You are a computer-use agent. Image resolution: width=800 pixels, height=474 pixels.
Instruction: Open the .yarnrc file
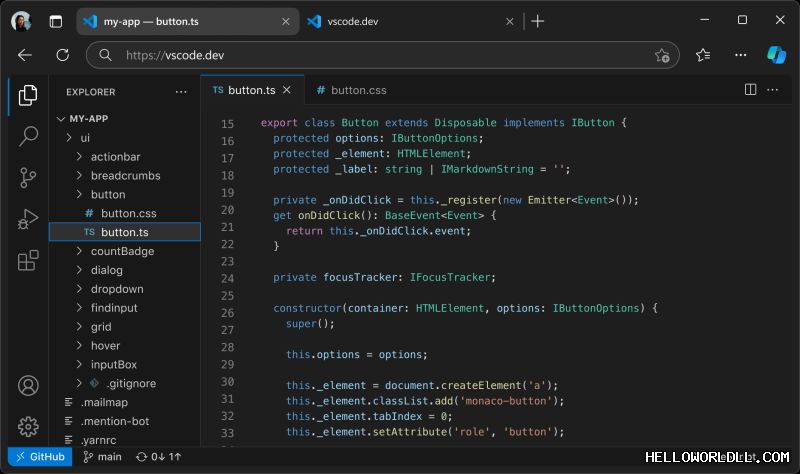pos(125,440)
